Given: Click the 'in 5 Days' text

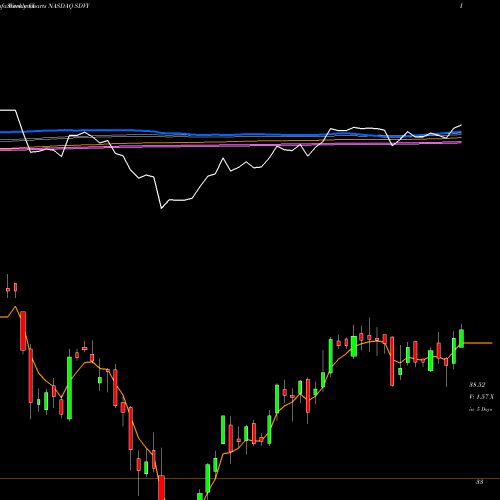Looking at the screenshot, I should pos(481,409).
